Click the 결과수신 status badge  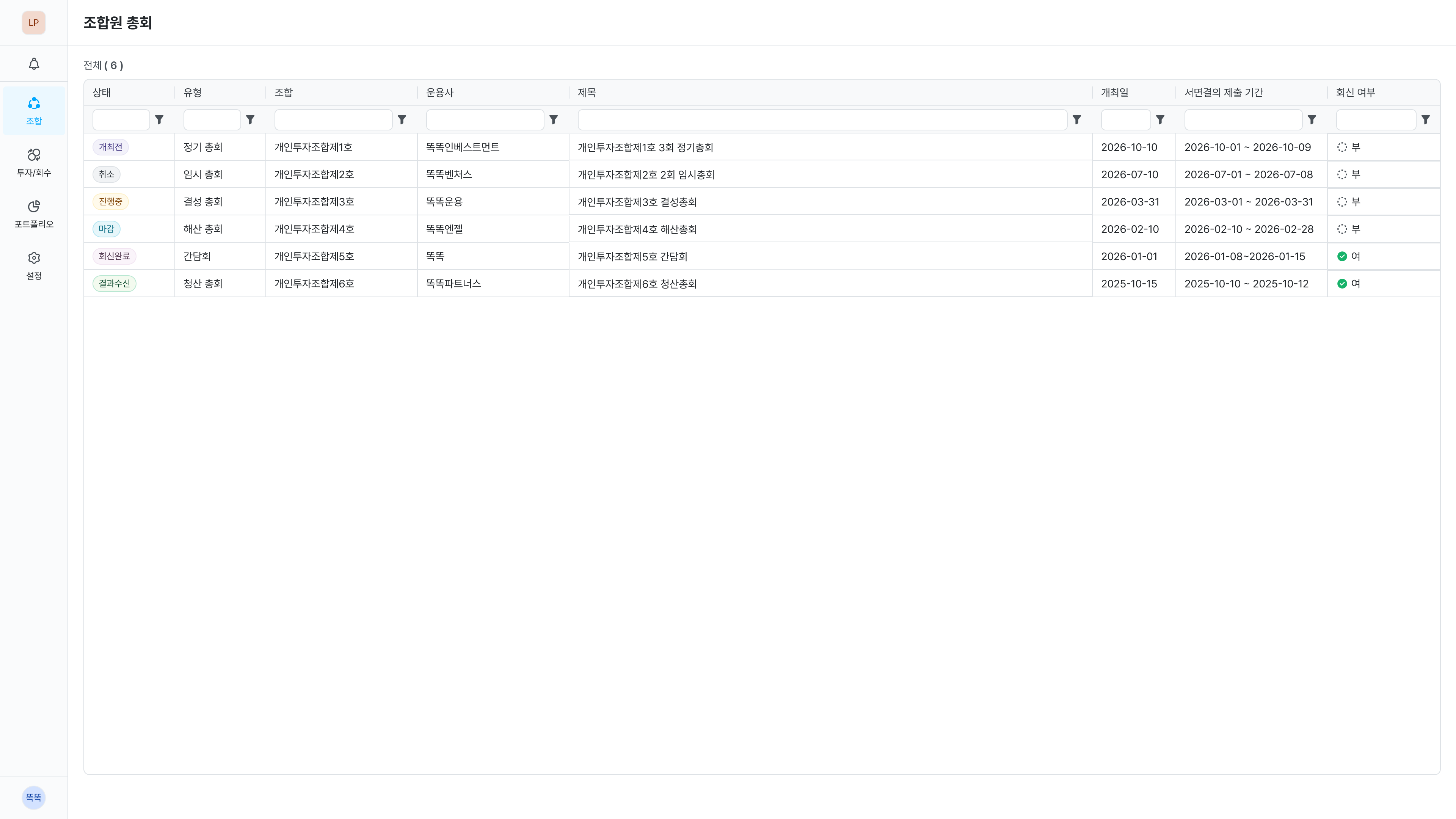114,284
